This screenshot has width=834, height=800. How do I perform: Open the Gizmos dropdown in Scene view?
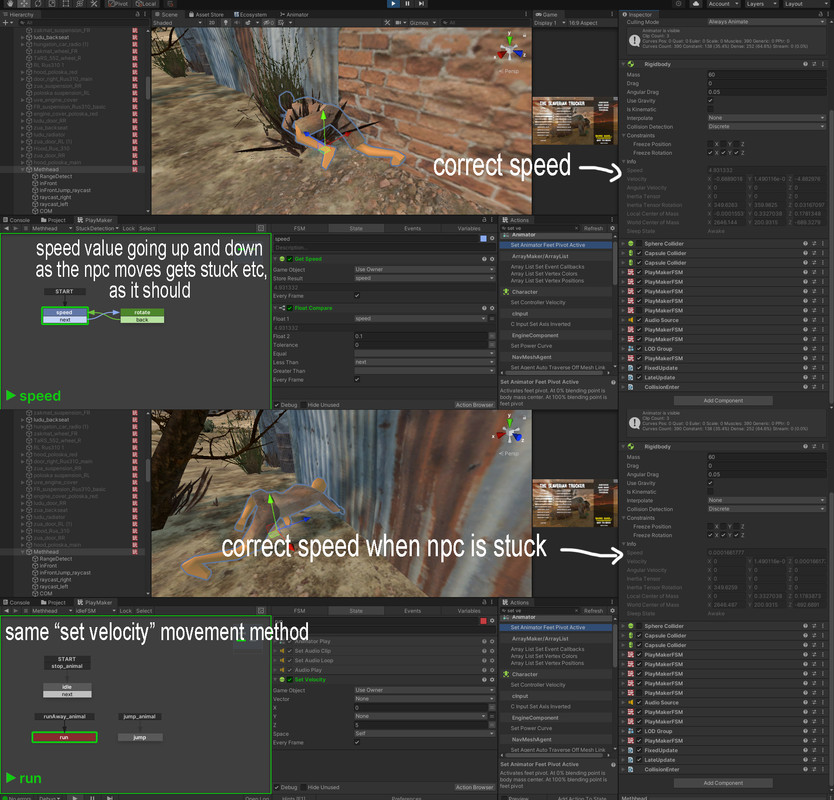pos(423,23)
